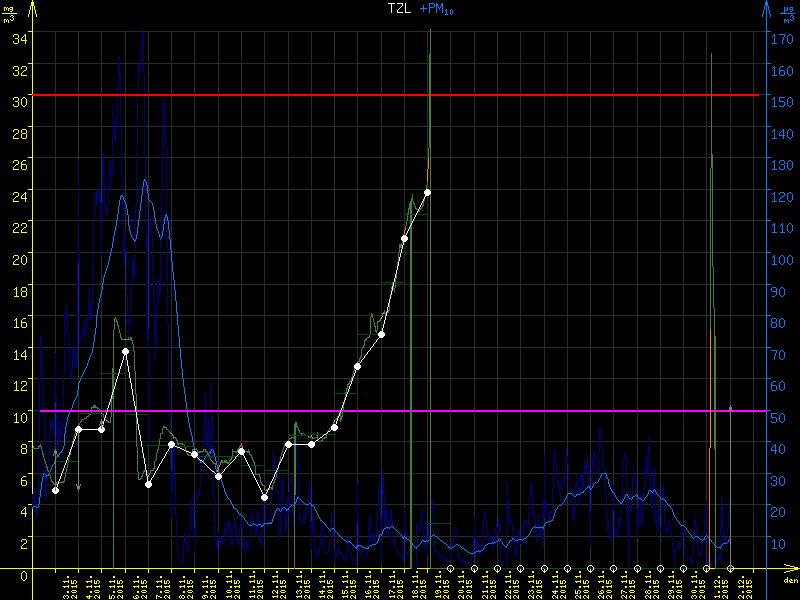Click the magenta horizontal threshold line at 10
The height and width of the screenshot is (600, 800).
[x=400, y=411]
